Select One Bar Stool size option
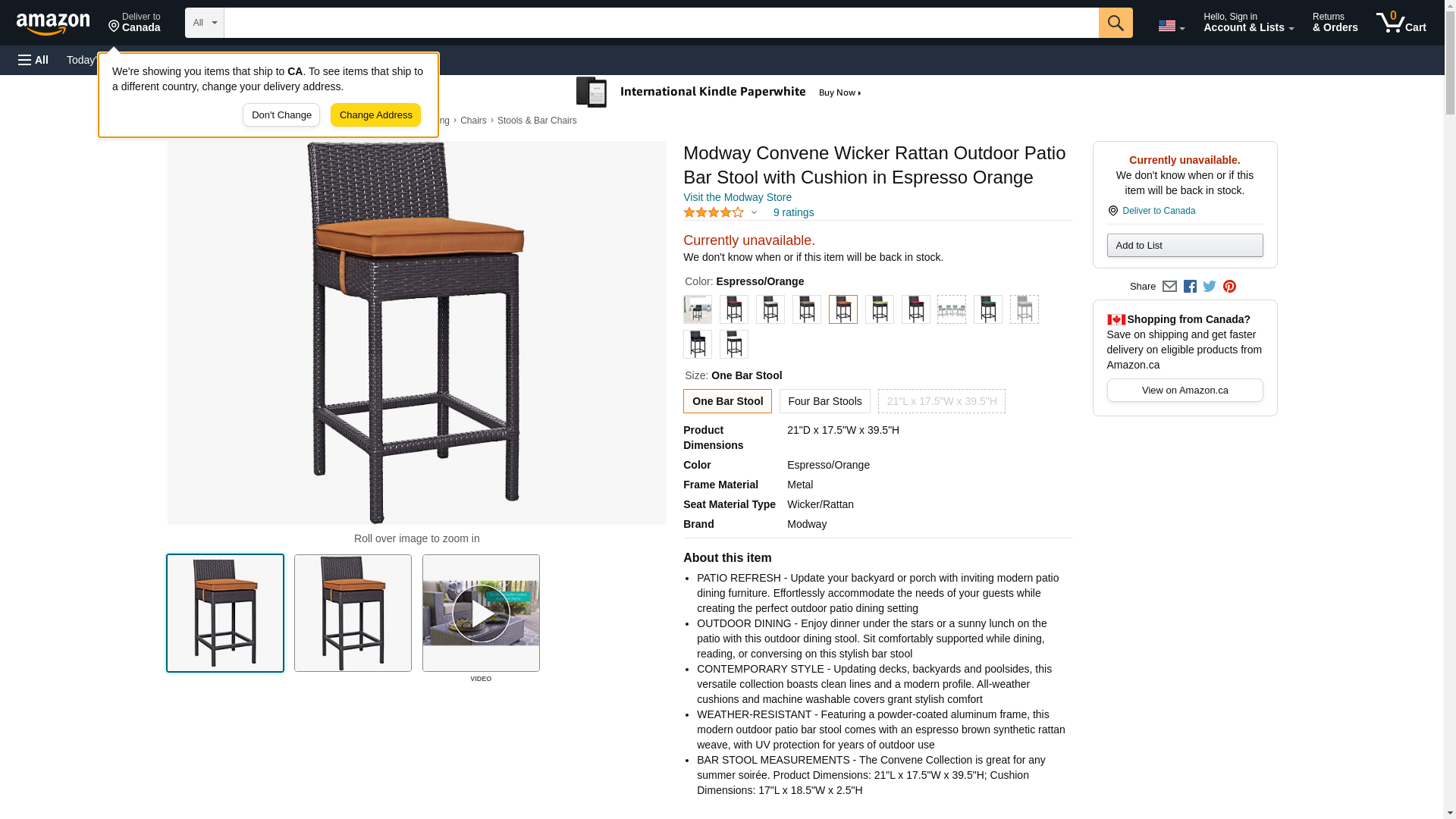This screenshot has height=819, width=1456. (x=727, y=401)
